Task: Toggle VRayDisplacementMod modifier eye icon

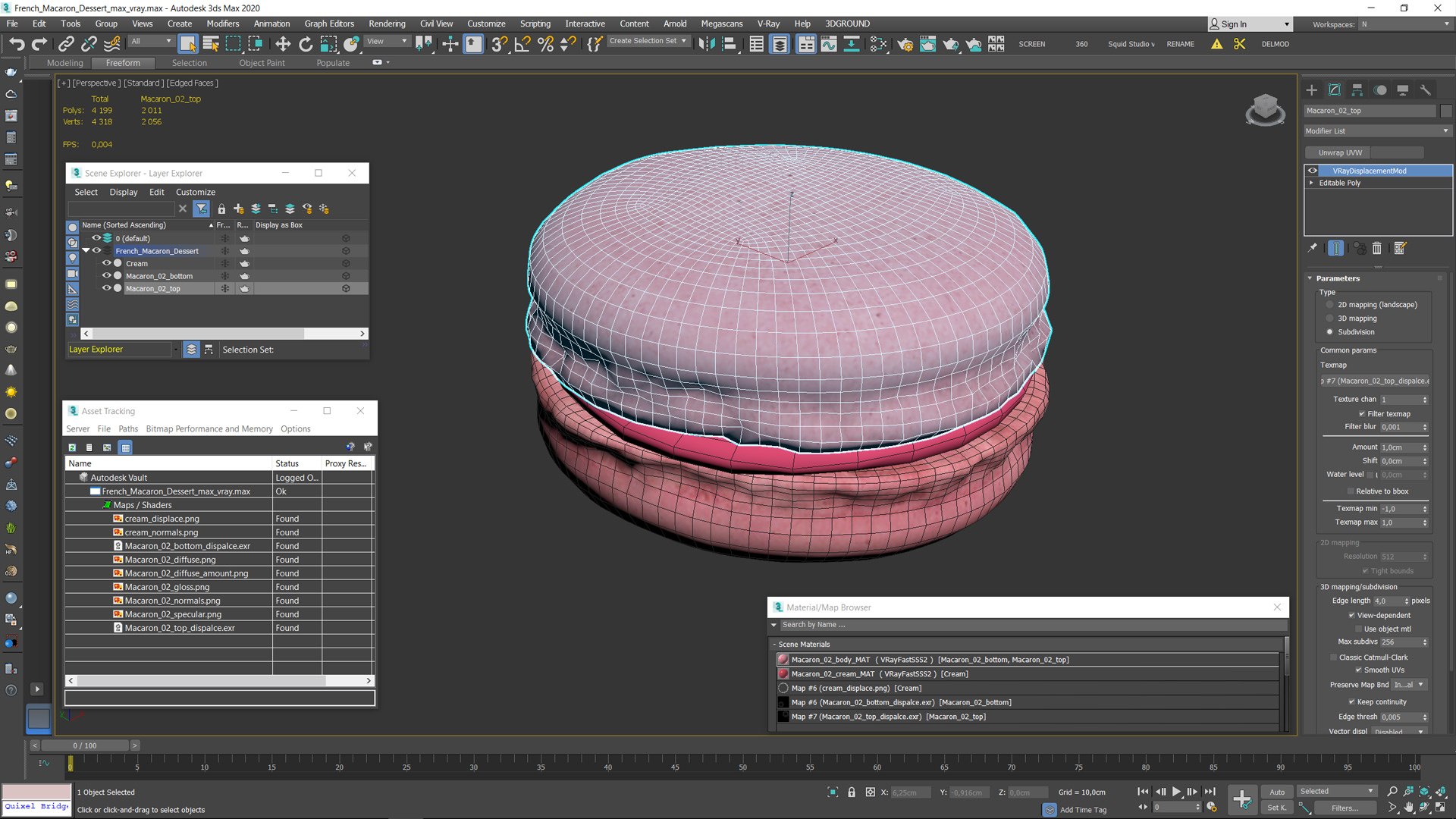Action: coord(1312,171)
